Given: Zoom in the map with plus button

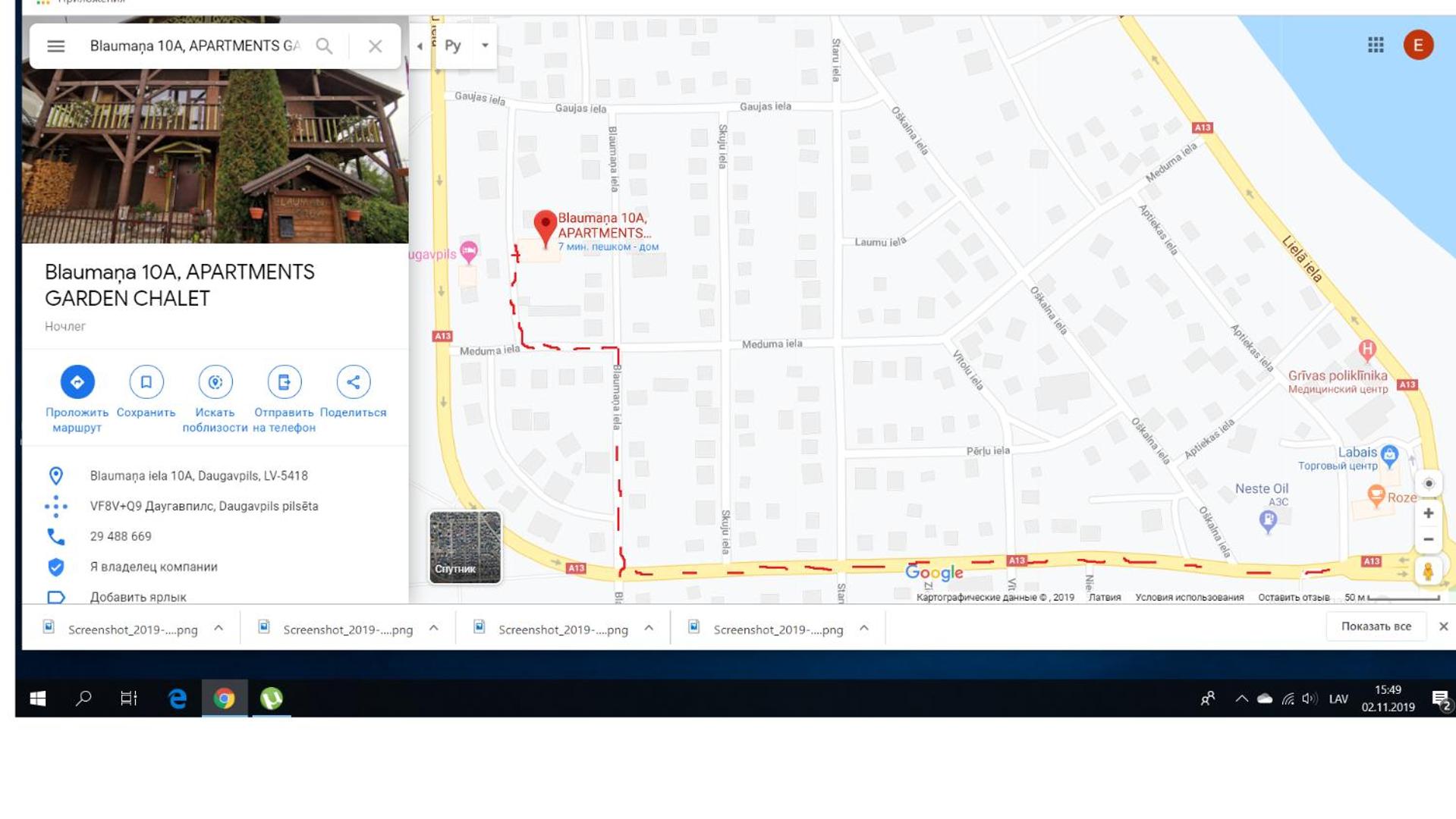Looking at the screenshot, I should tap(1428, 513).
